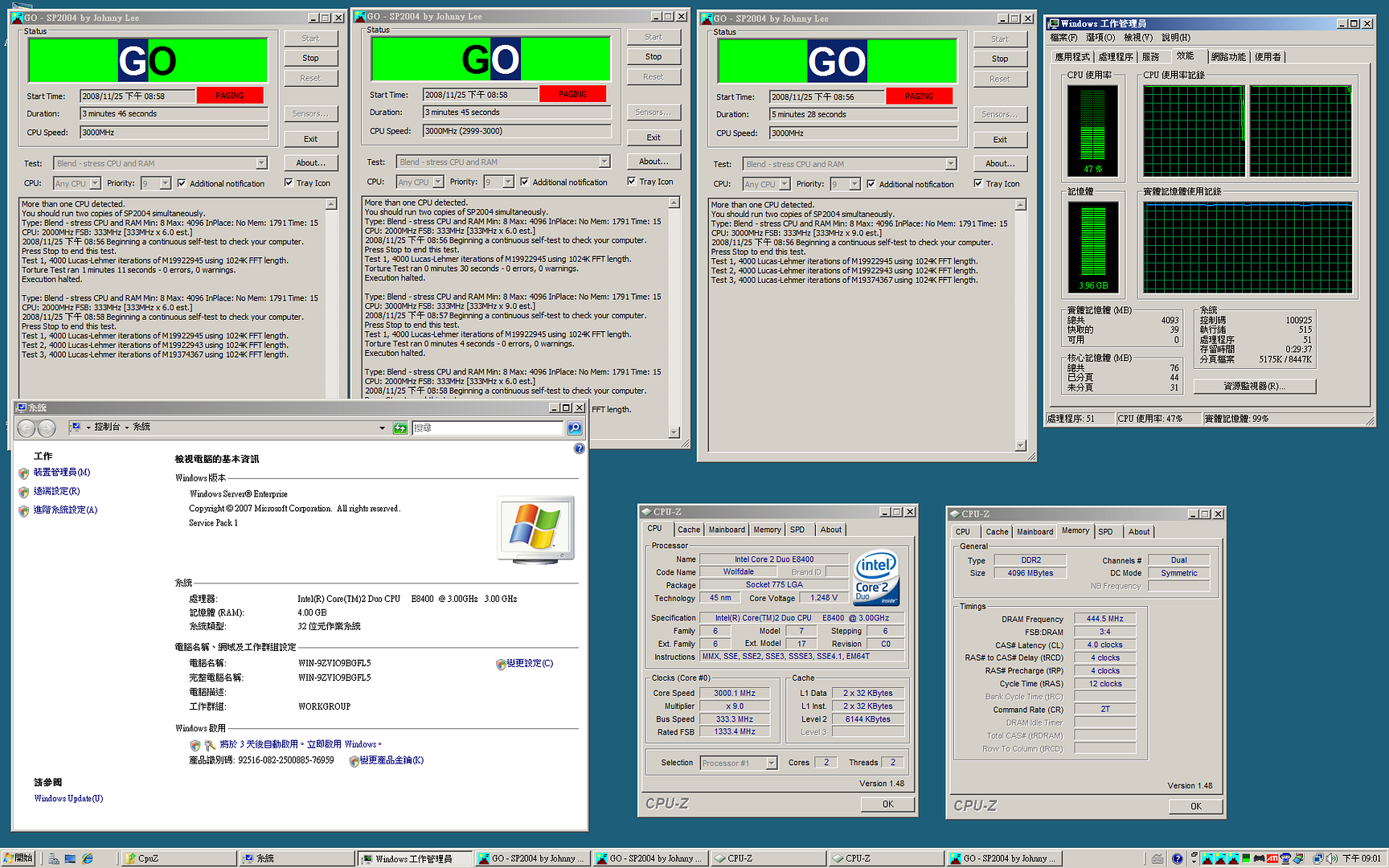This screenshot has width=1389, height=868.
Task: Open the Windows Update(U) link
Action: (68, 799)
